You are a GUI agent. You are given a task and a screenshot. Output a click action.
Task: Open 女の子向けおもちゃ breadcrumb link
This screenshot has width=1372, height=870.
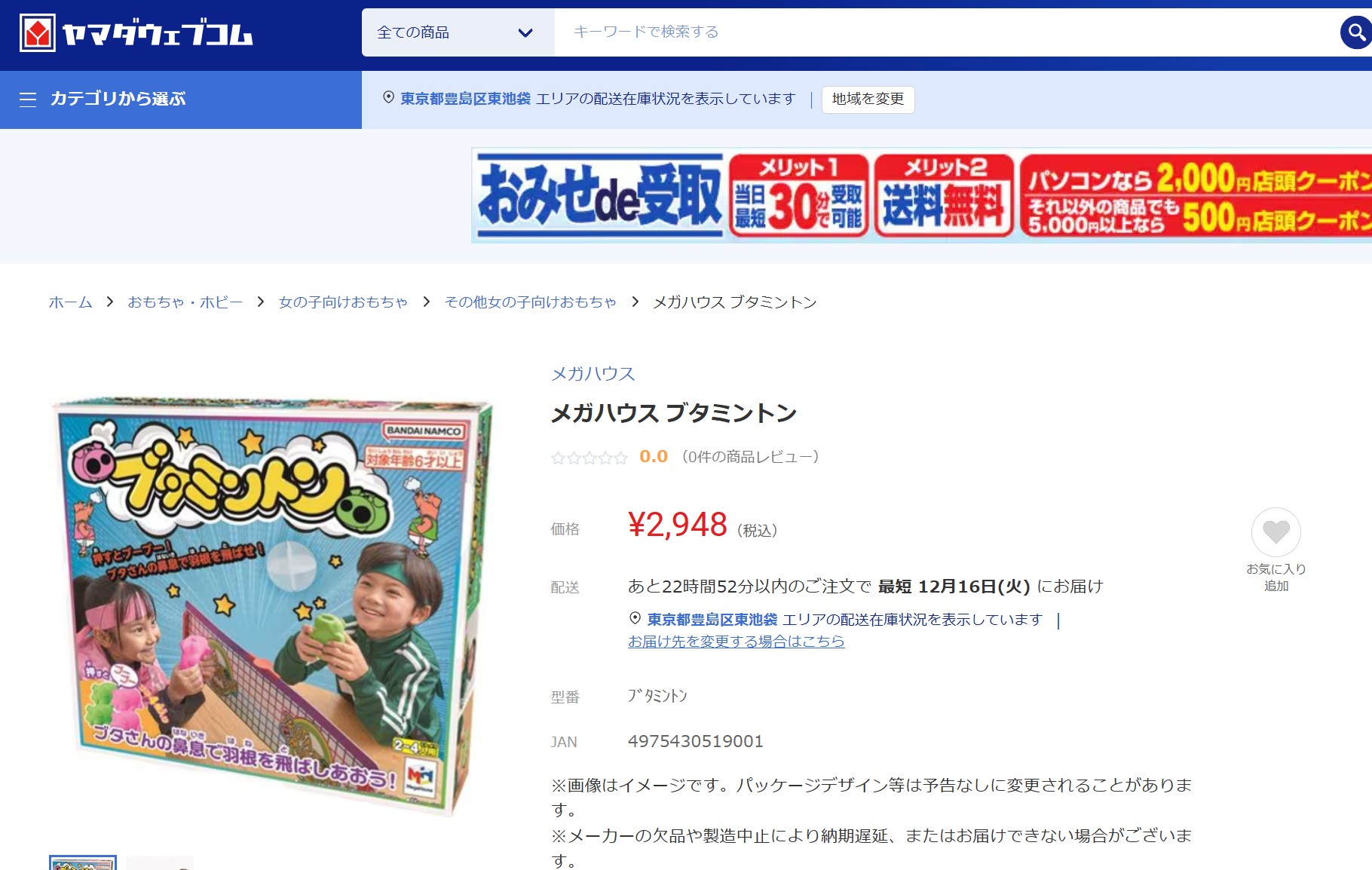pyautogui.click(x=343, y=302)
